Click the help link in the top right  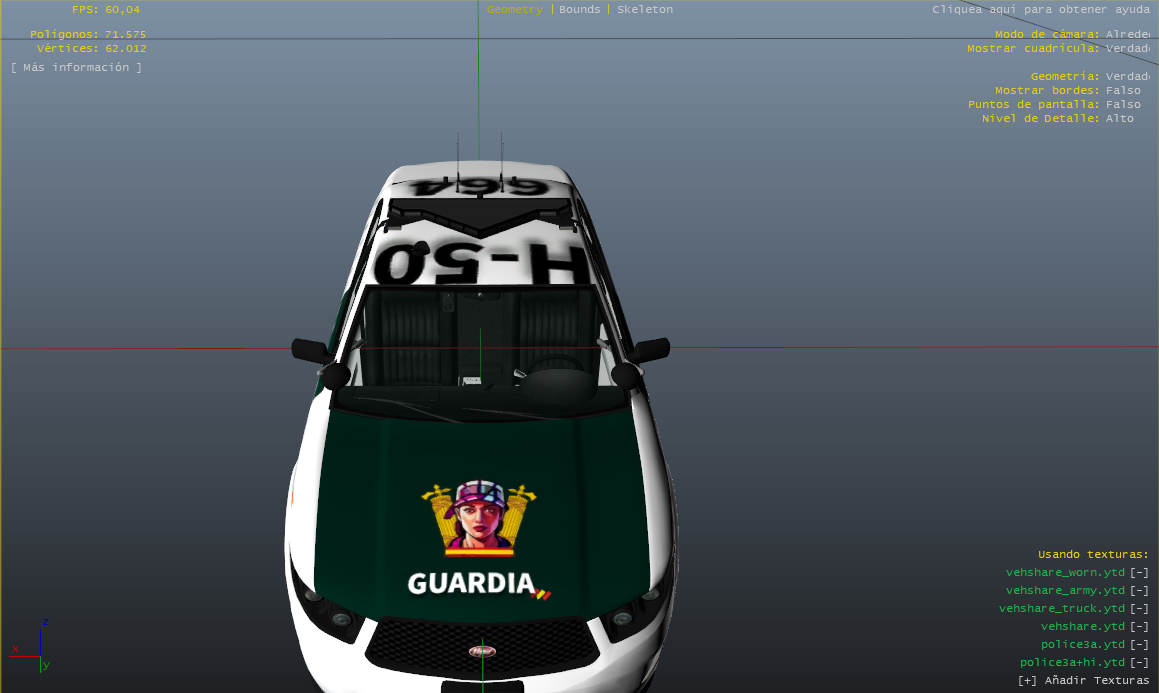(x=1040, y=9)
